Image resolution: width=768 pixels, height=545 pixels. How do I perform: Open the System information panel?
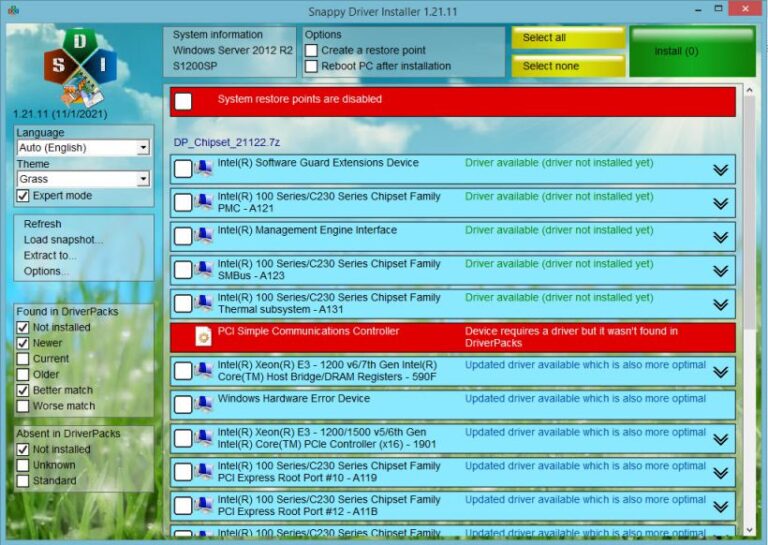point(230,51)
